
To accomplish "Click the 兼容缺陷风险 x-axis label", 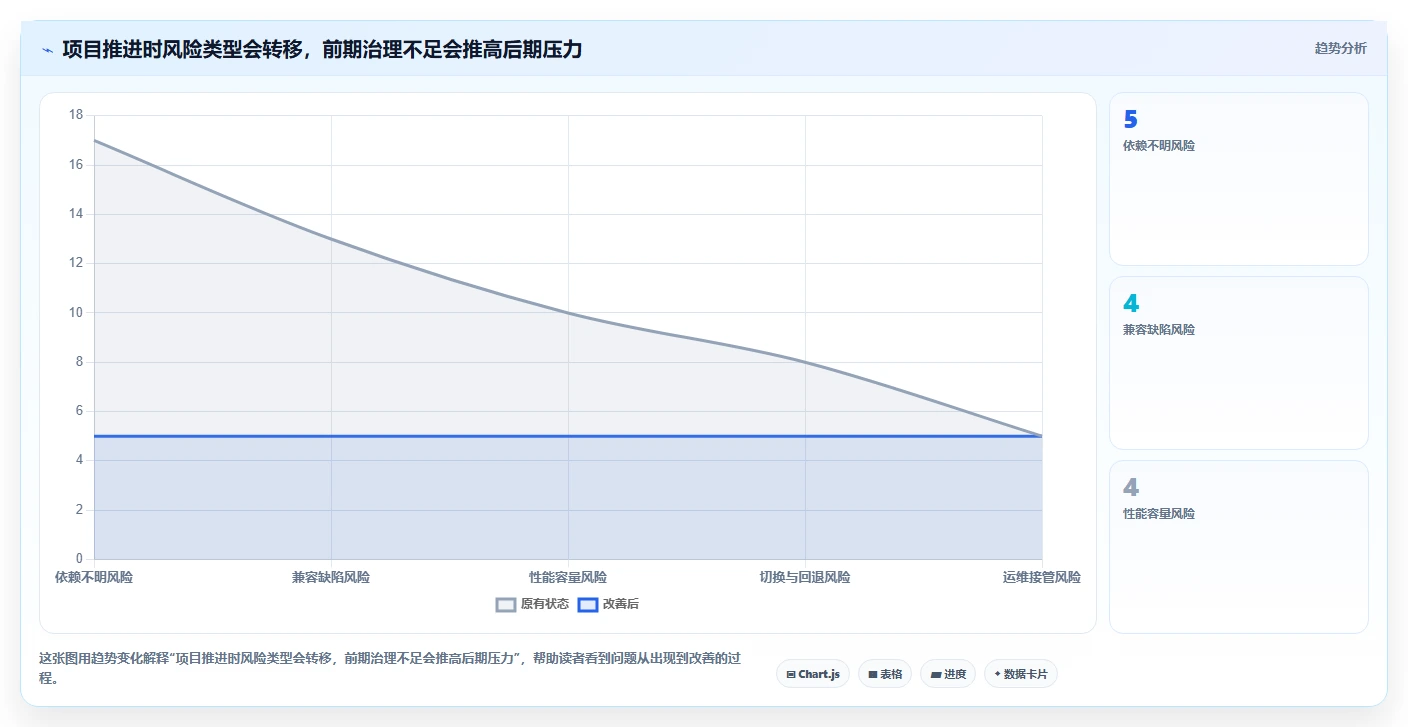I will pyautogui.click(x=331, y=577).
